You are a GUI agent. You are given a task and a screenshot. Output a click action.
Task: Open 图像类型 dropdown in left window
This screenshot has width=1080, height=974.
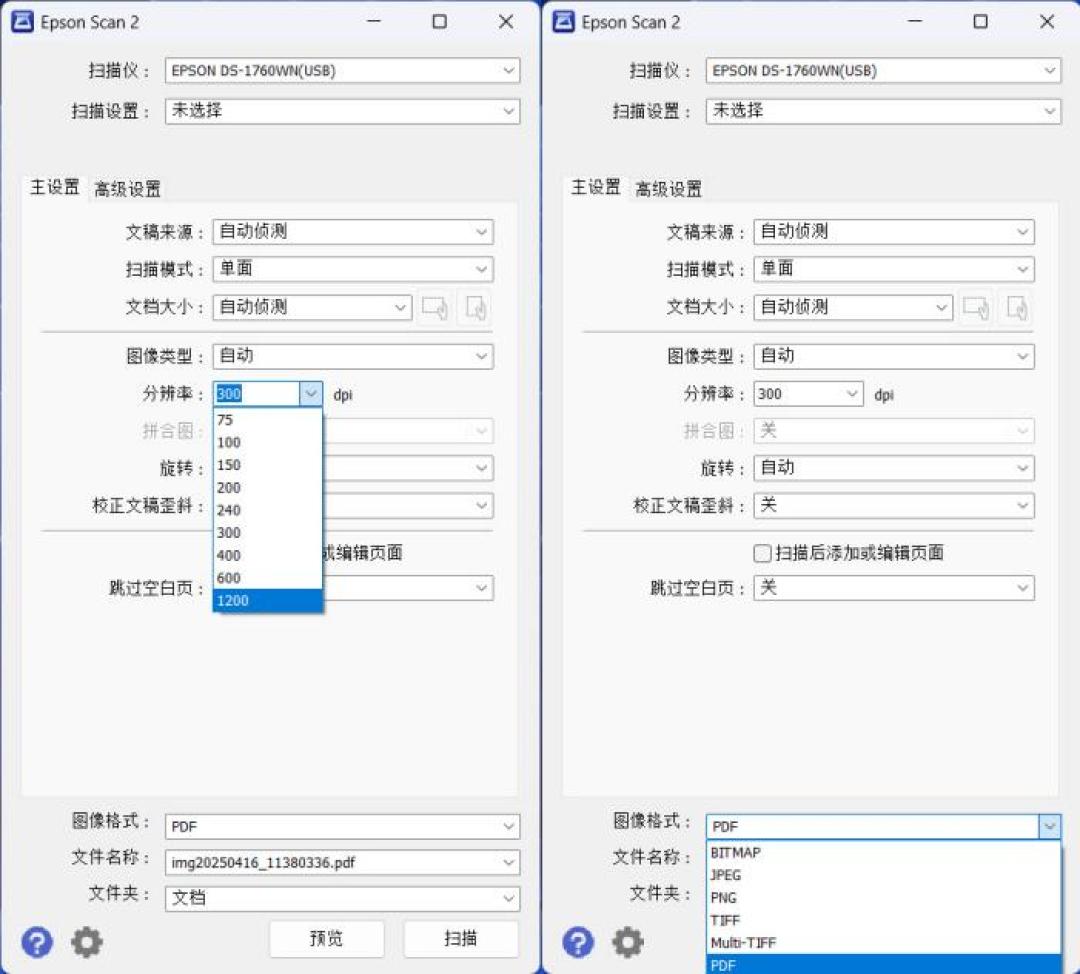tap(353, 356)
